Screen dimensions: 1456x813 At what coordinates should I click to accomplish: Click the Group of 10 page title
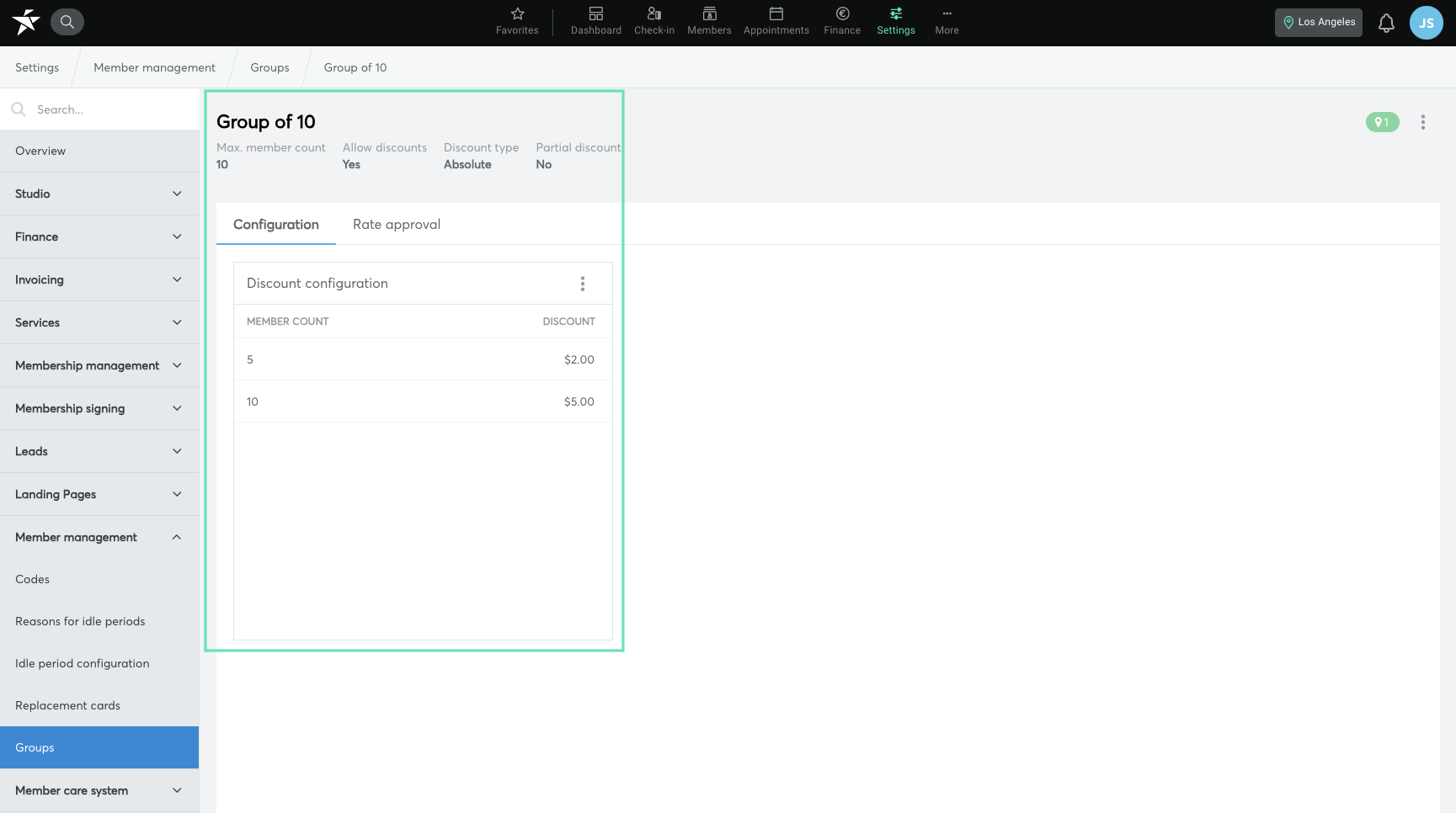pos(266,122)
